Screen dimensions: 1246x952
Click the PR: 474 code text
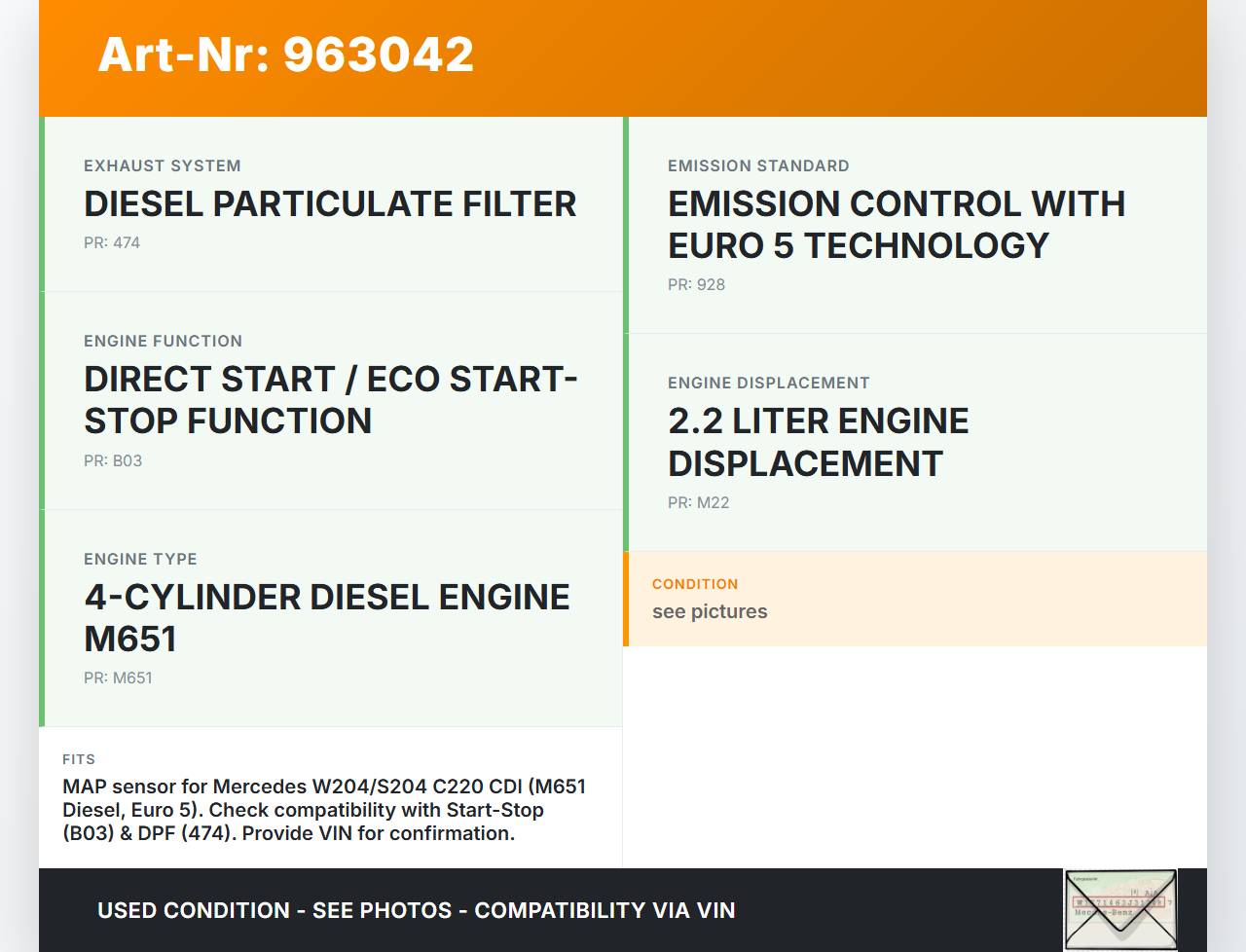112,243
